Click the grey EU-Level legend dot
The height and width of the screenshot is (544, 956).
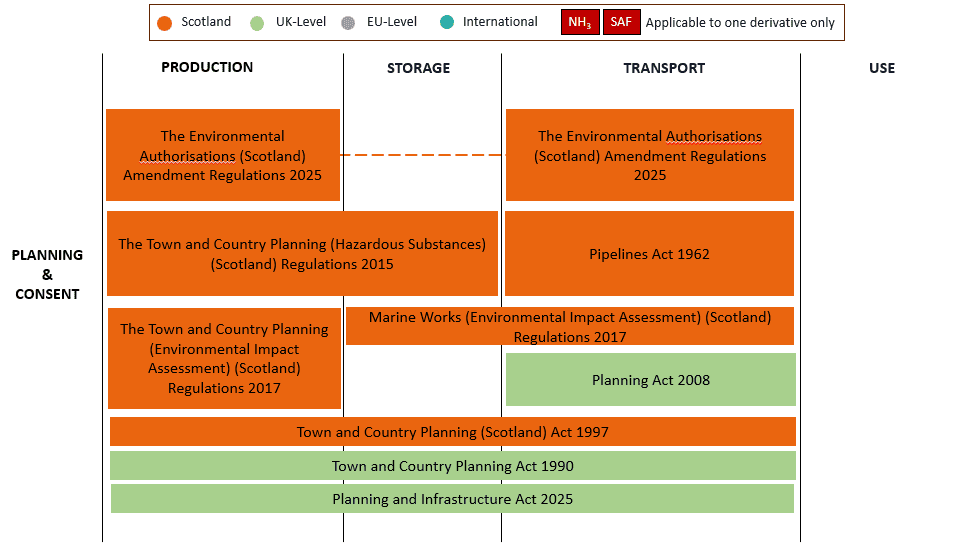point(348,23)
